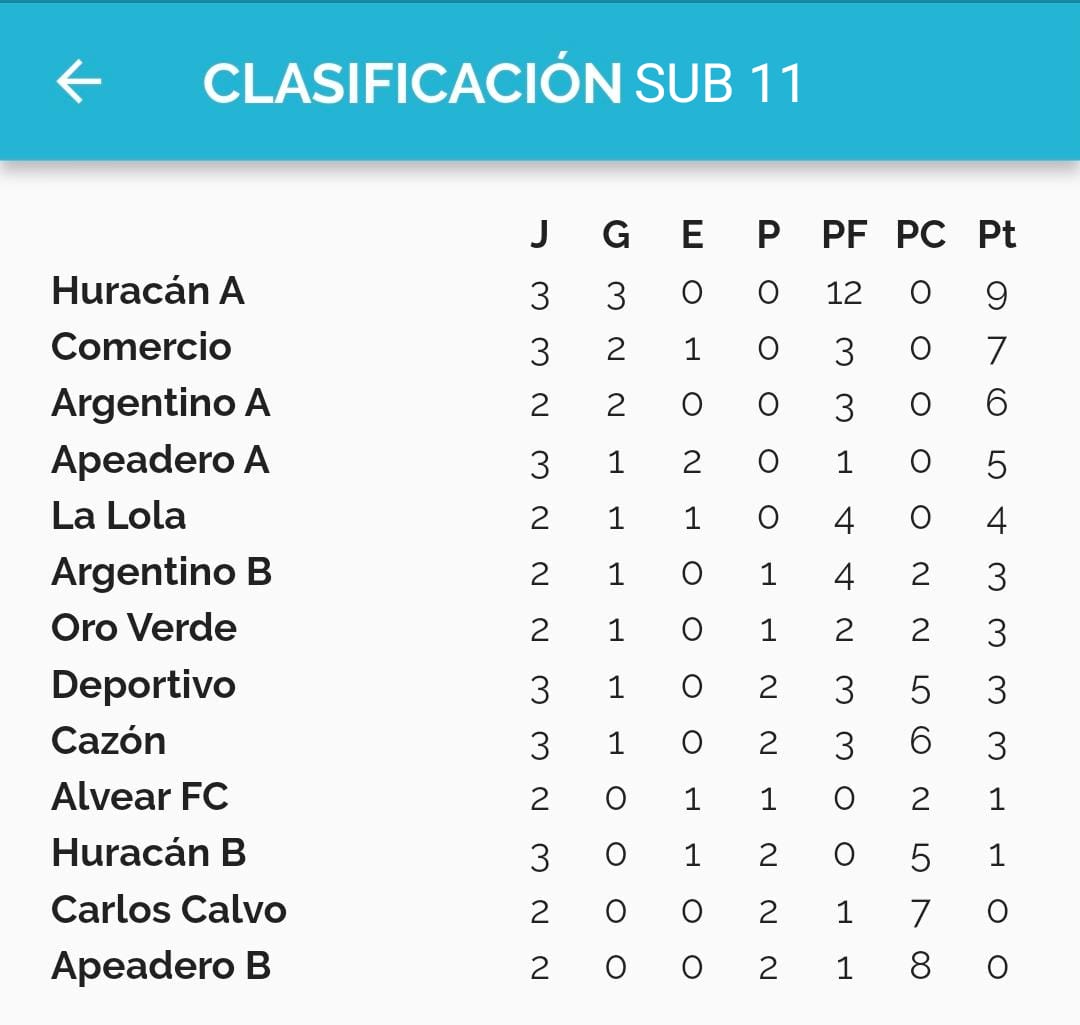Tap the Clasificación Sub 11 title
Viewport: 1080px width, 1025px height.
coord(503,83)
